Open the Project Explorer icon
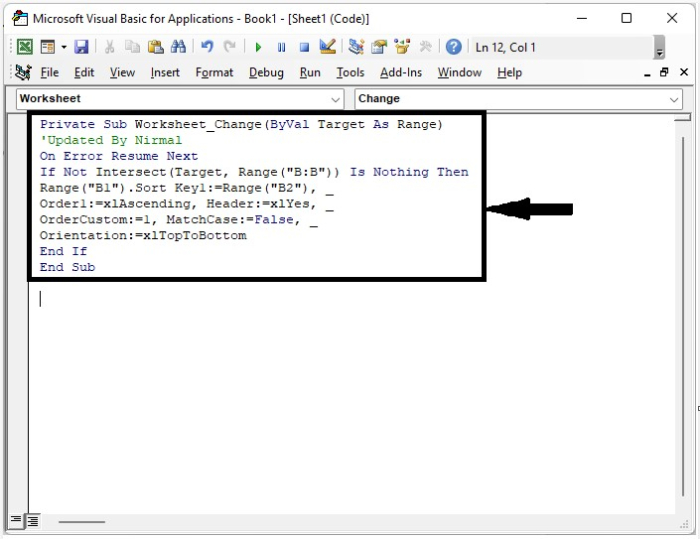The height and width of the screenshot is (539, 700). tap(356, 47)
